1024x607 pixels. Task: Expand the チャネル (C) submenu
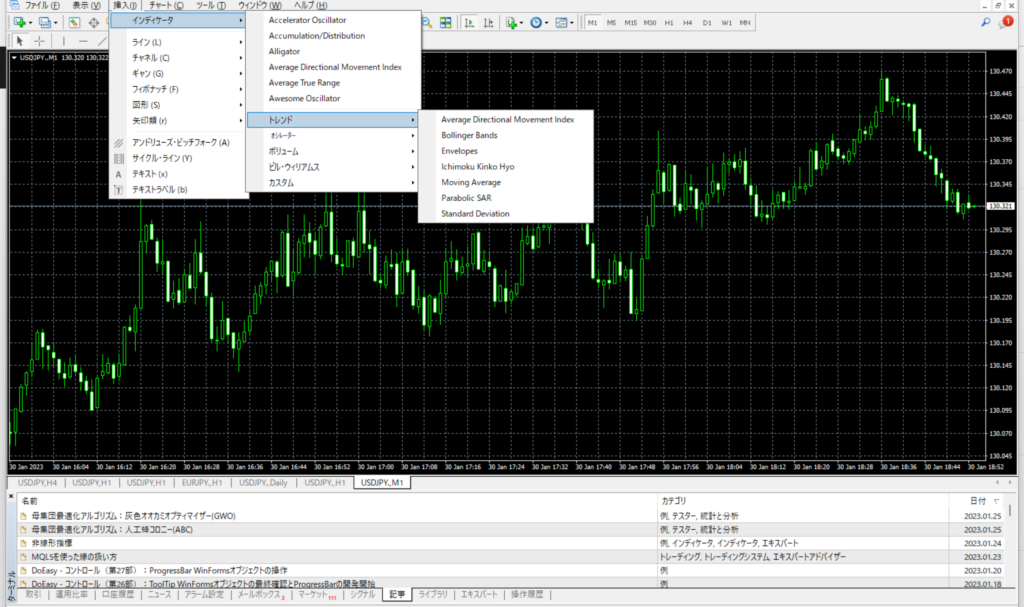coord(178,57)
